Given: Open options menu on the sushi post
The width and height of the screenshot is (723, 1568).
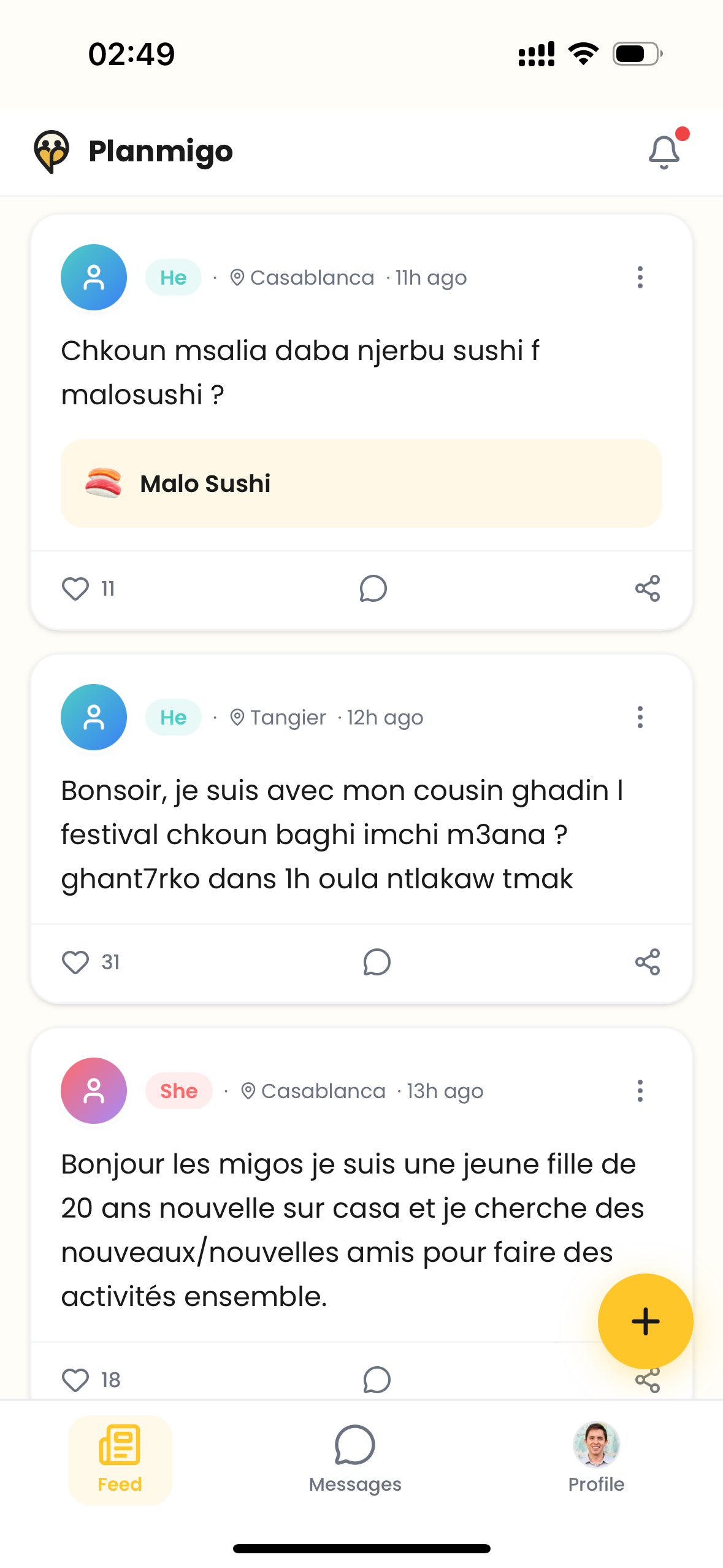Looking at the screenshot, I should coord(640,277).
